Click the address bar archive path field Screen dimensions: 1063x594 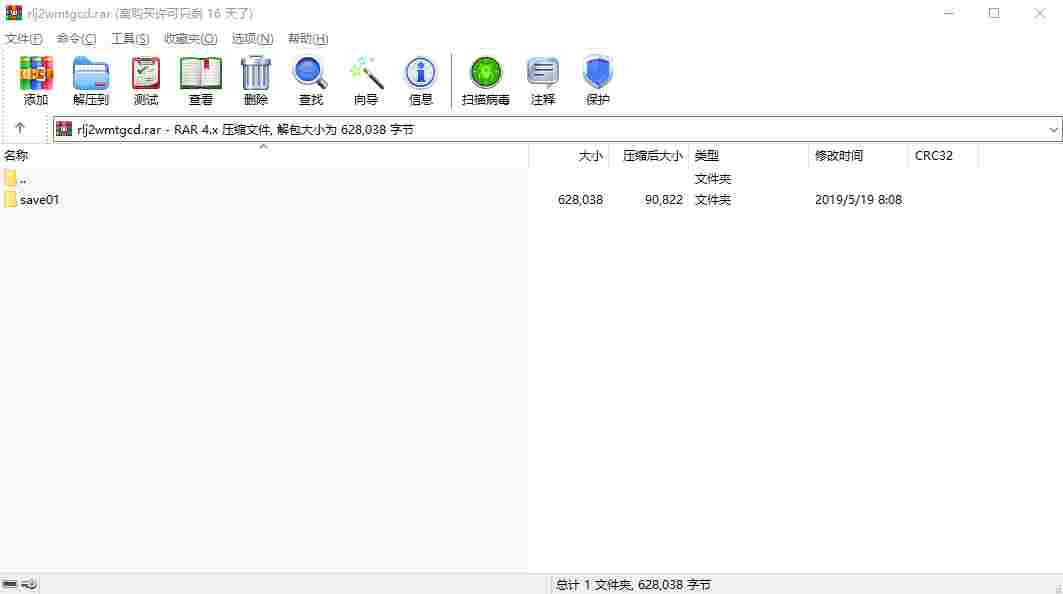click(557, 130)
